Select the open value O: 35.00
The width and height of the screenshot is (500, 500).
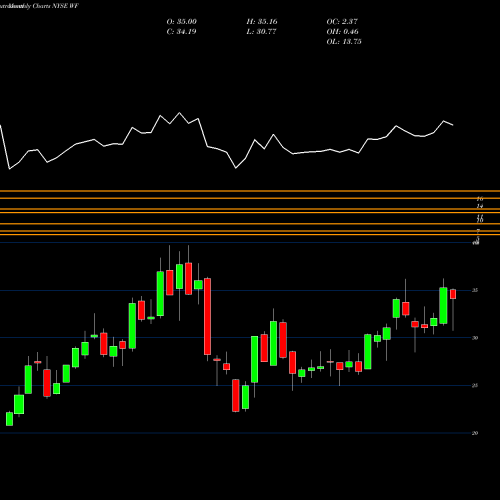(182, 22)
